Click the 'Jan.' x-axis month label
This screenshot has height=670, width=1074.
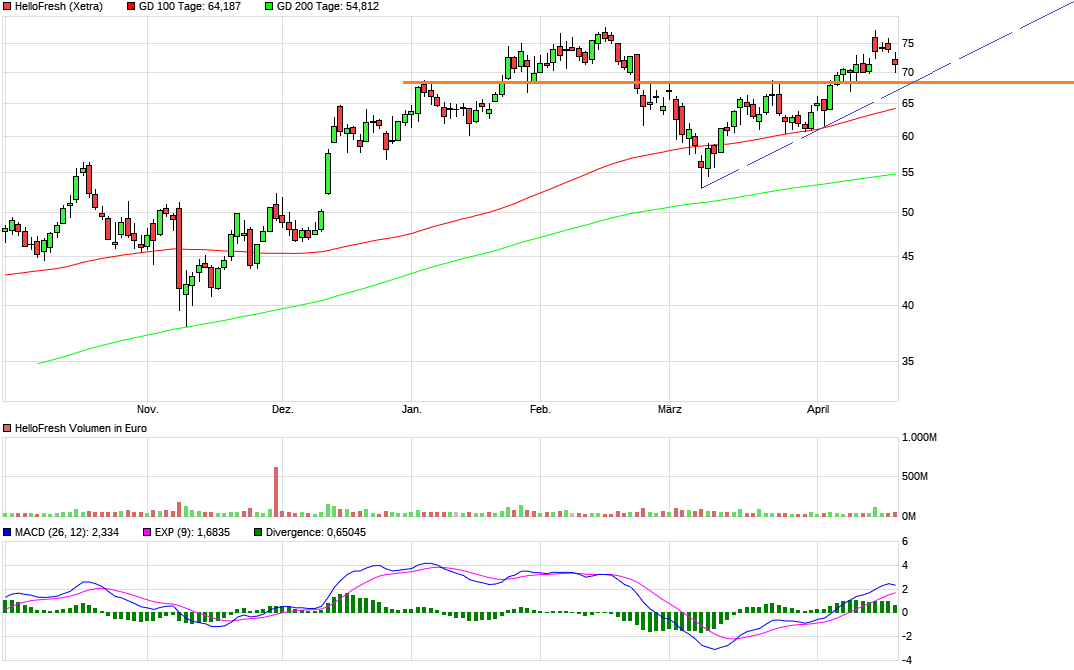[x=412, y=410]
